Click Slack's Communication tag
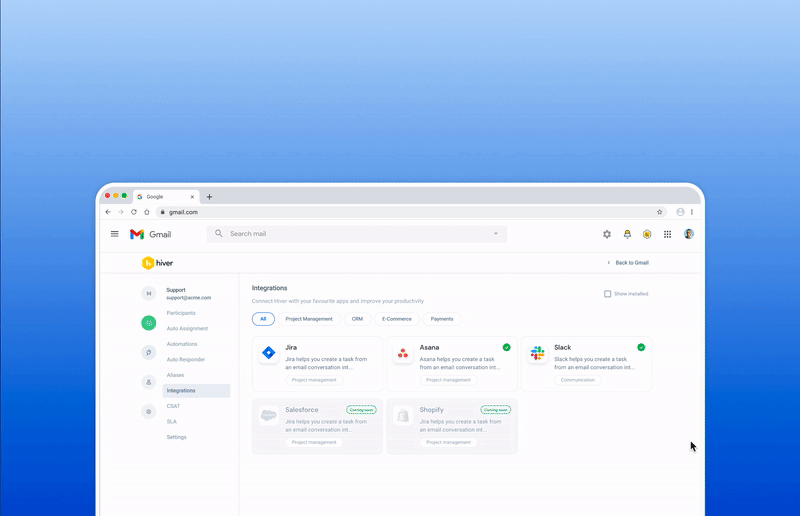This screenshot has width=800, height=516. 578,380
